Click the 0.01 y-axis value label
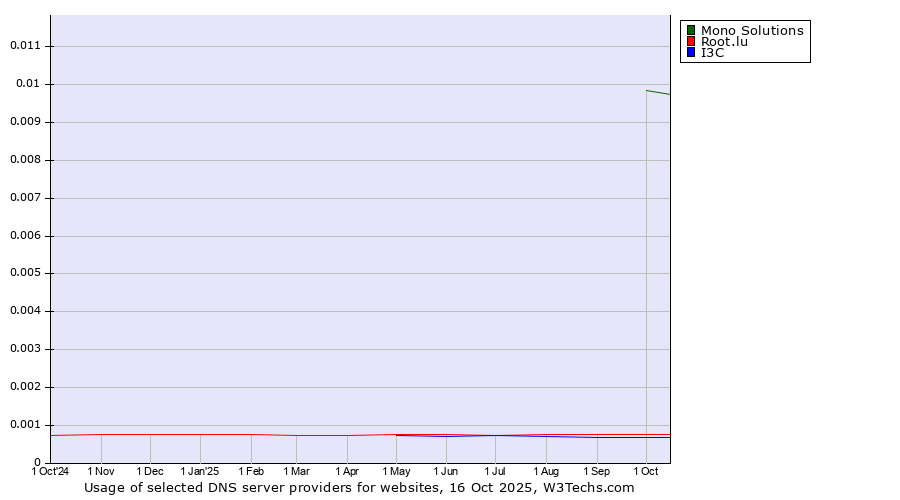Viewport: 900px width, 500px height. point(26,84)
